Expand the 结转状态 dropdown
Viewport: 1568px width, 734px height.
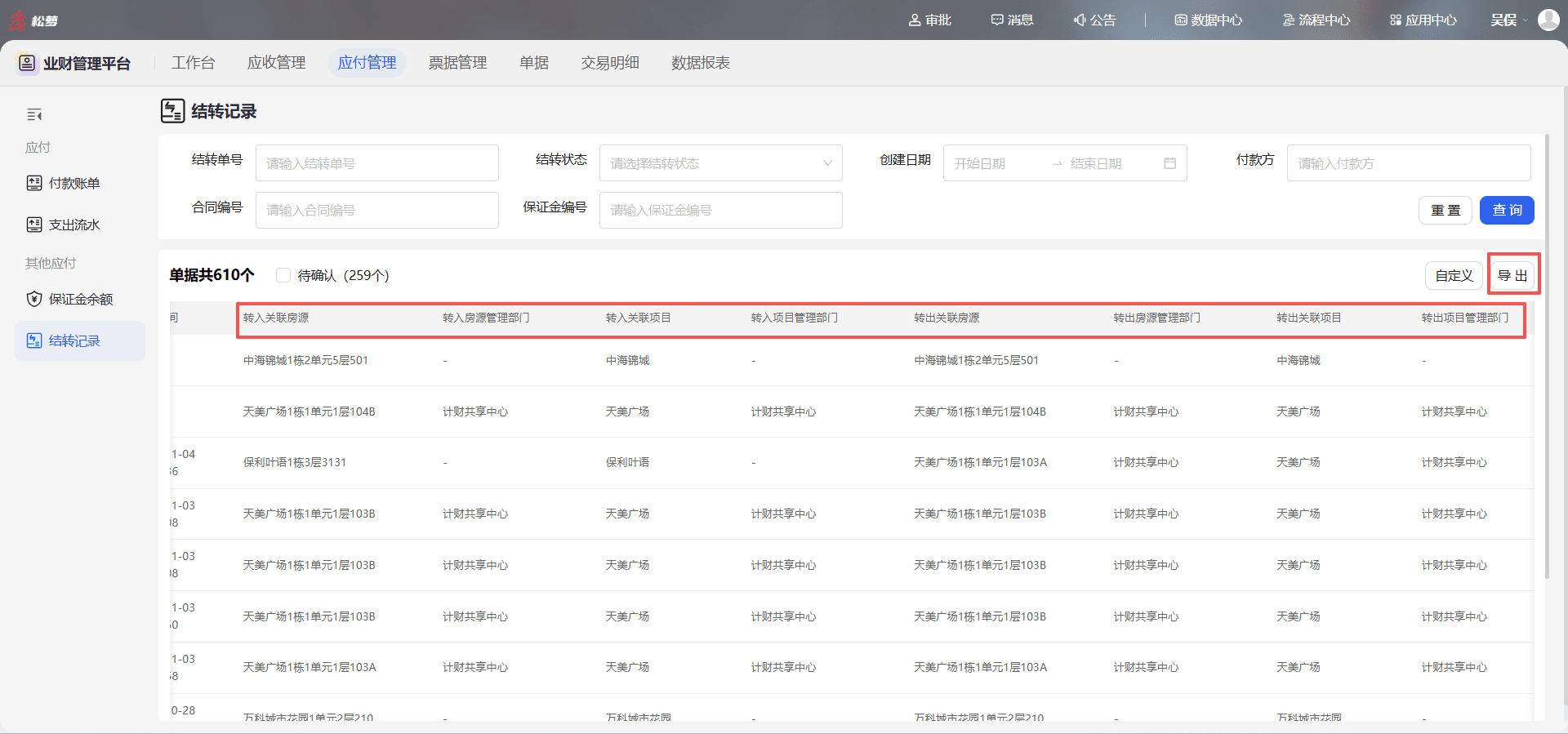click(720, 163)
